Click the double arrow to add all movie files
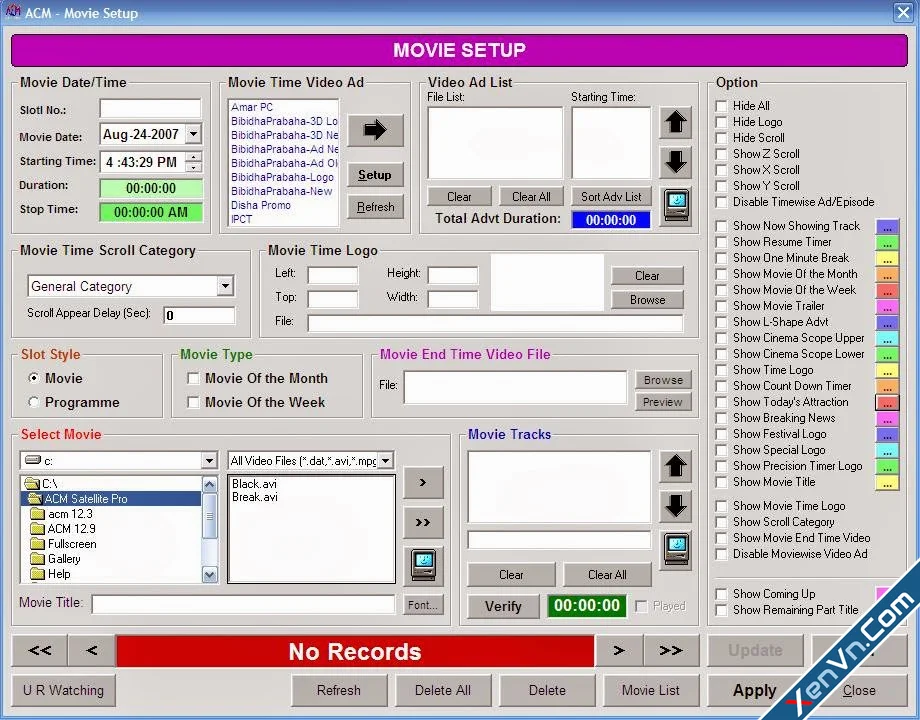920x720 pixels. click(x=423, y=522)
